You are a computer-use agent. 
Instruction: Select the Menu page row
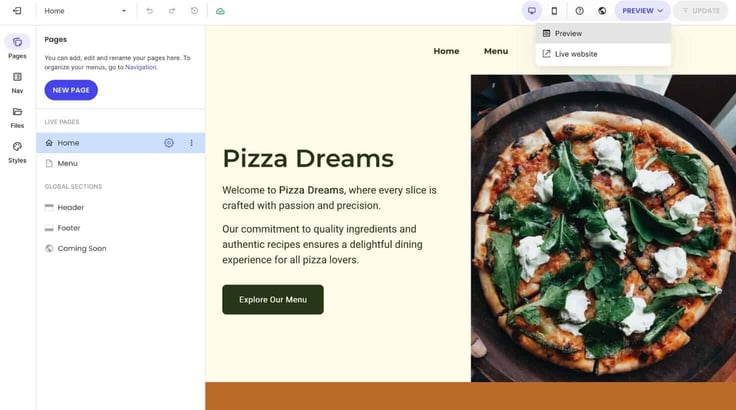tap(121, 163)
